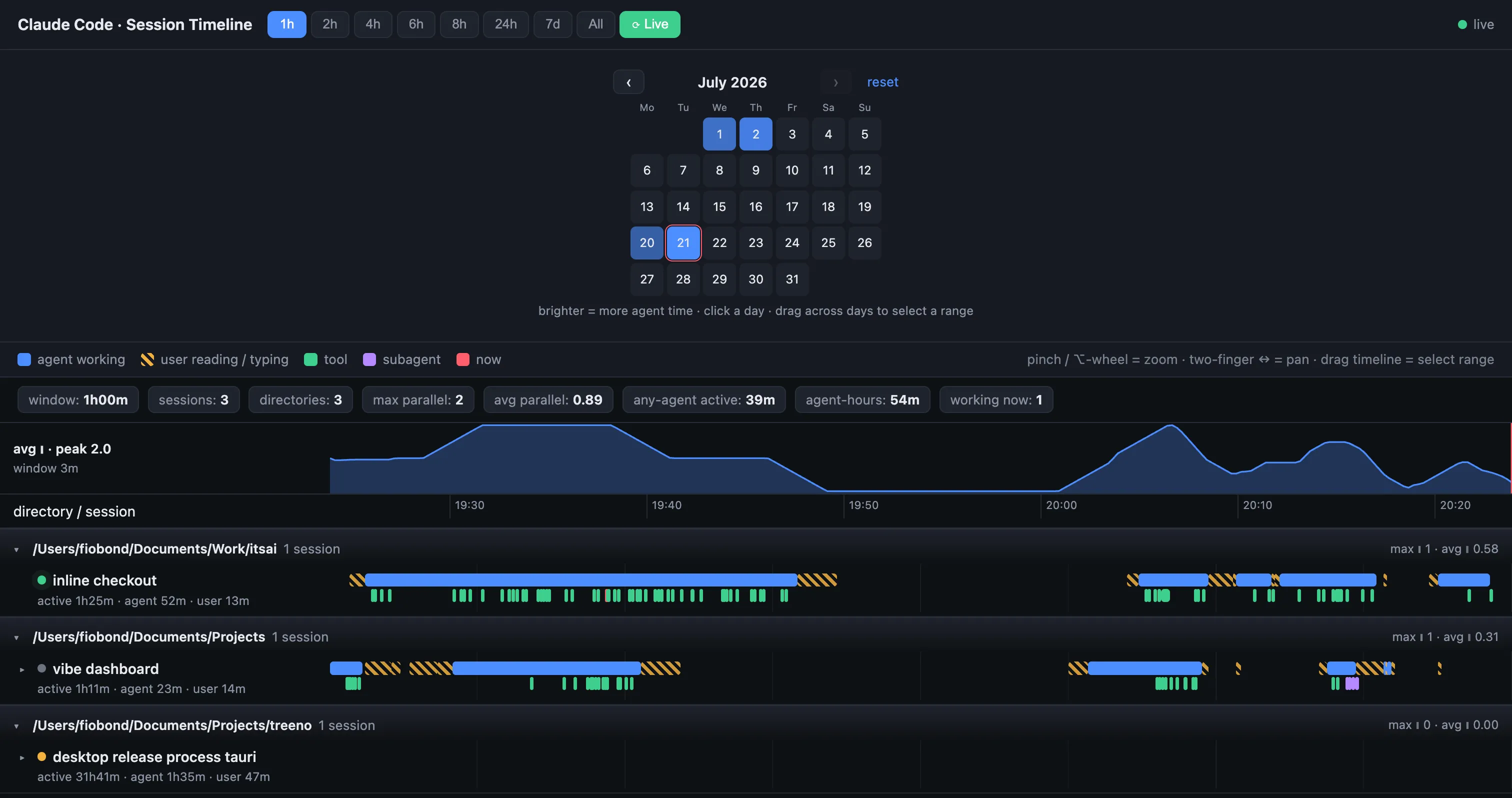Pick July 2 in the calendar
1512x798 pixels.
[x=755, y=134]
